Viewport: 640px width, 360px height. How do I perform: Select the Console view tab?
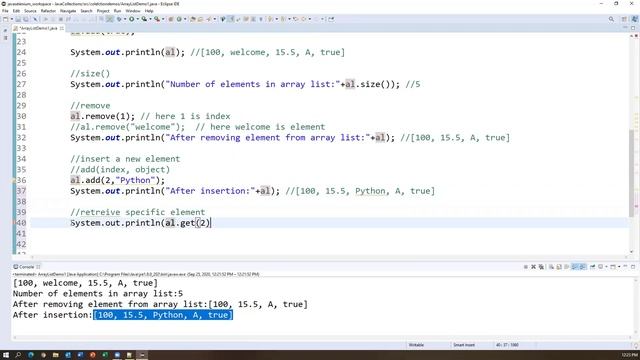[26, 267]
